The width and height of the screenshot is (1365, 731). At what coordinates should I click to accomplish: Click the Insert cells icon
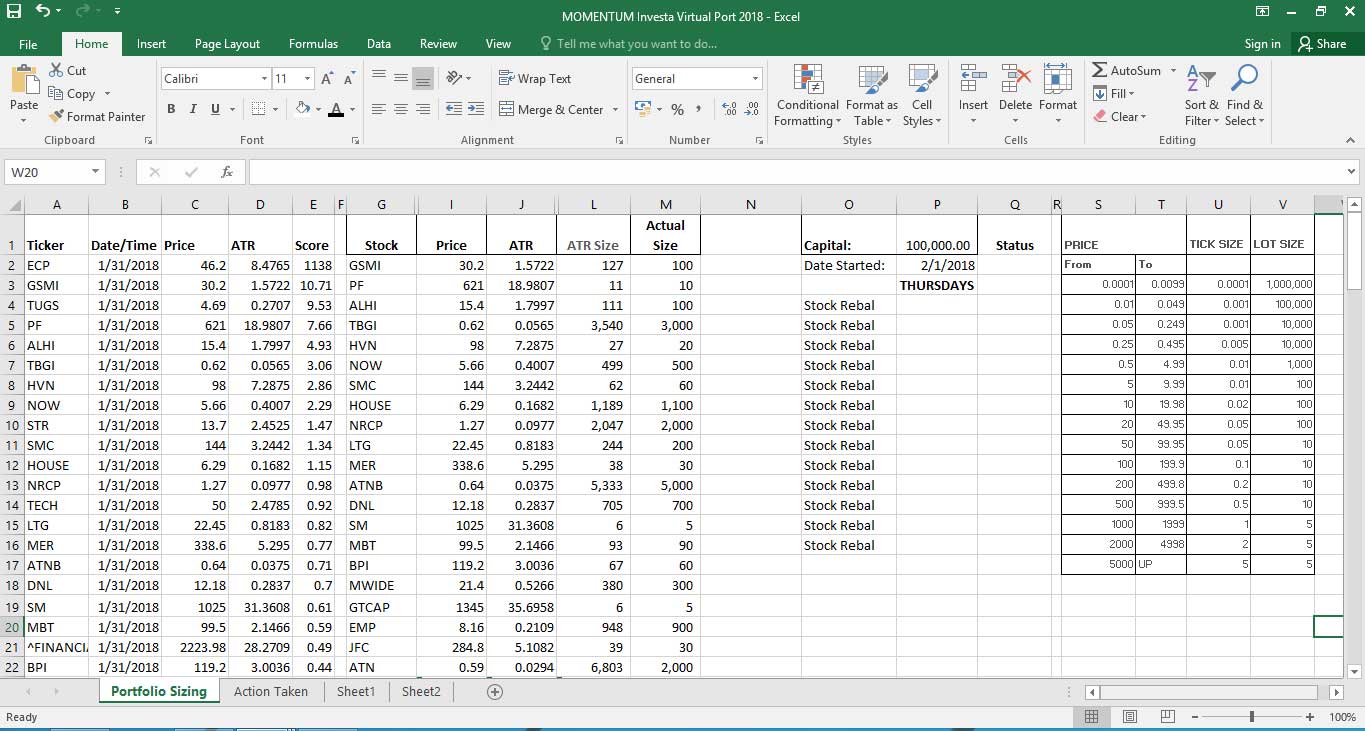[x=973, y=80]
